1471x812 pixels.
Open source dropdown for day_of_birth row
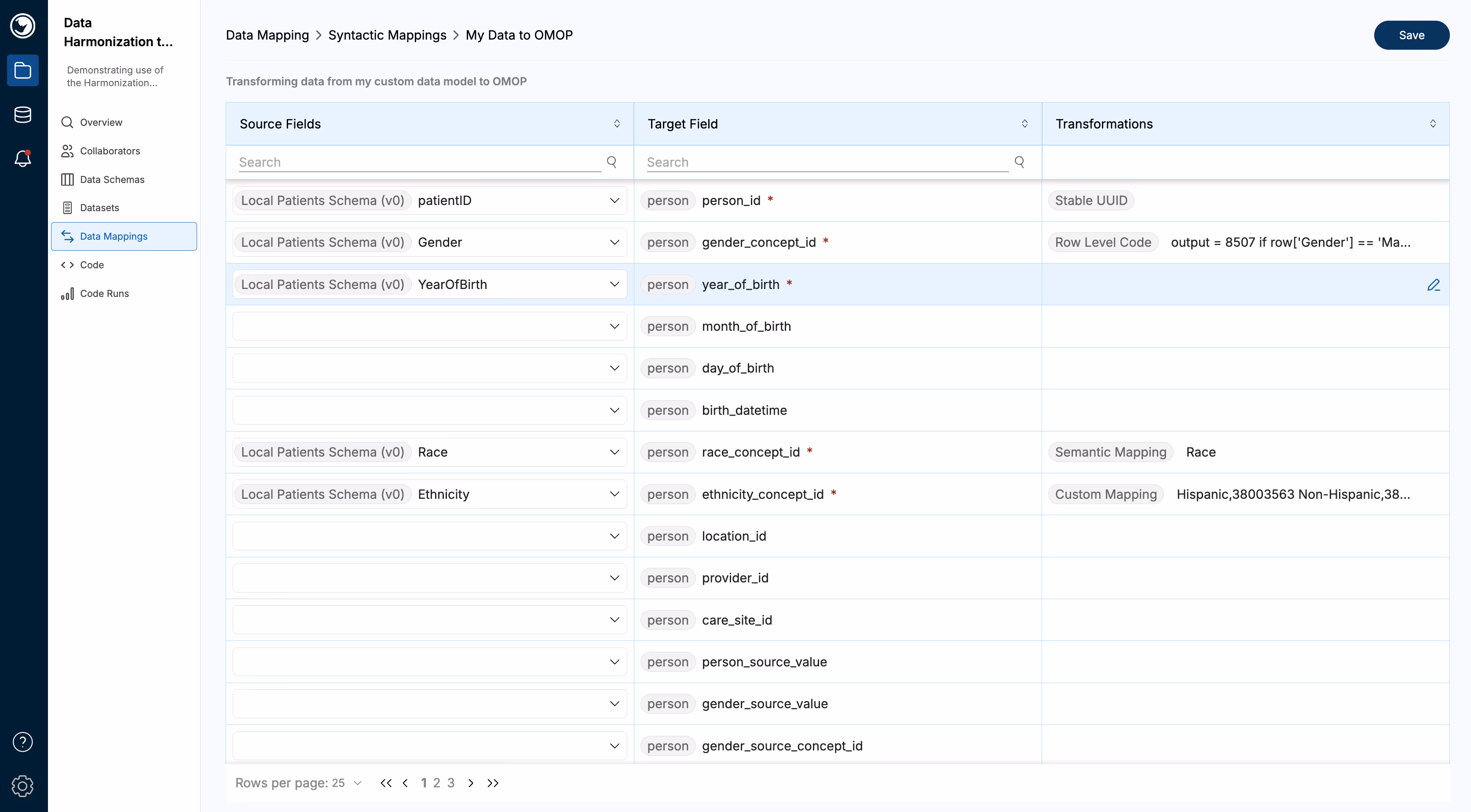(x=429, y=368)
